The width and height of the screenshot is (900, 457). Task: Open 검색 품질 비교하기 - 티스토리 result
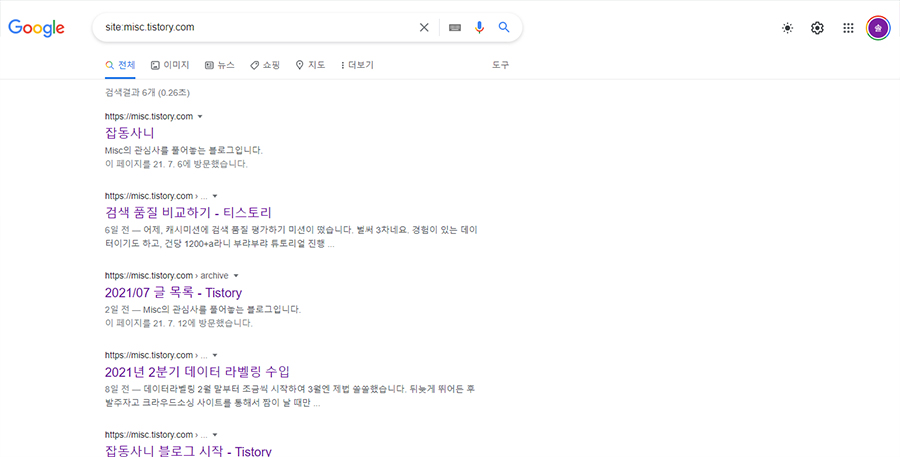pos(188,212)
